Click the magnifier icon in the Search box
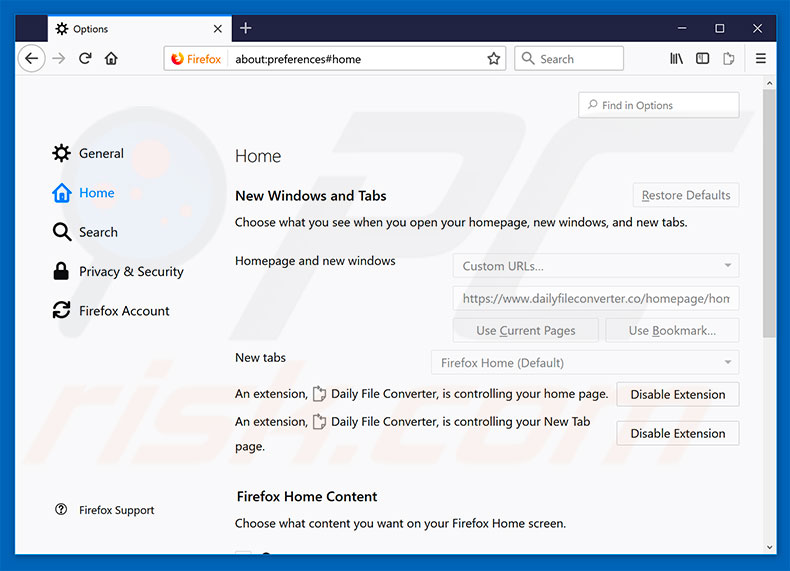 coord(528,58)
